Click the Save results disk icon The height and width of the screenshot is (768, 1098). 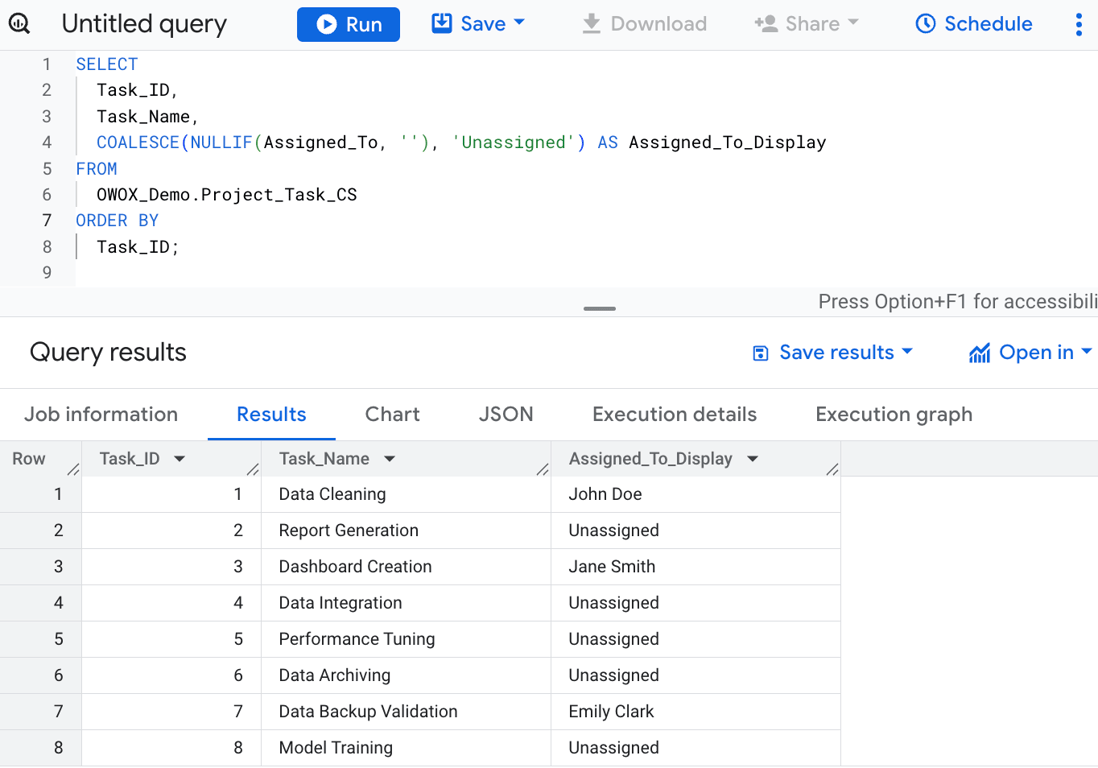[x=760, y=353]
